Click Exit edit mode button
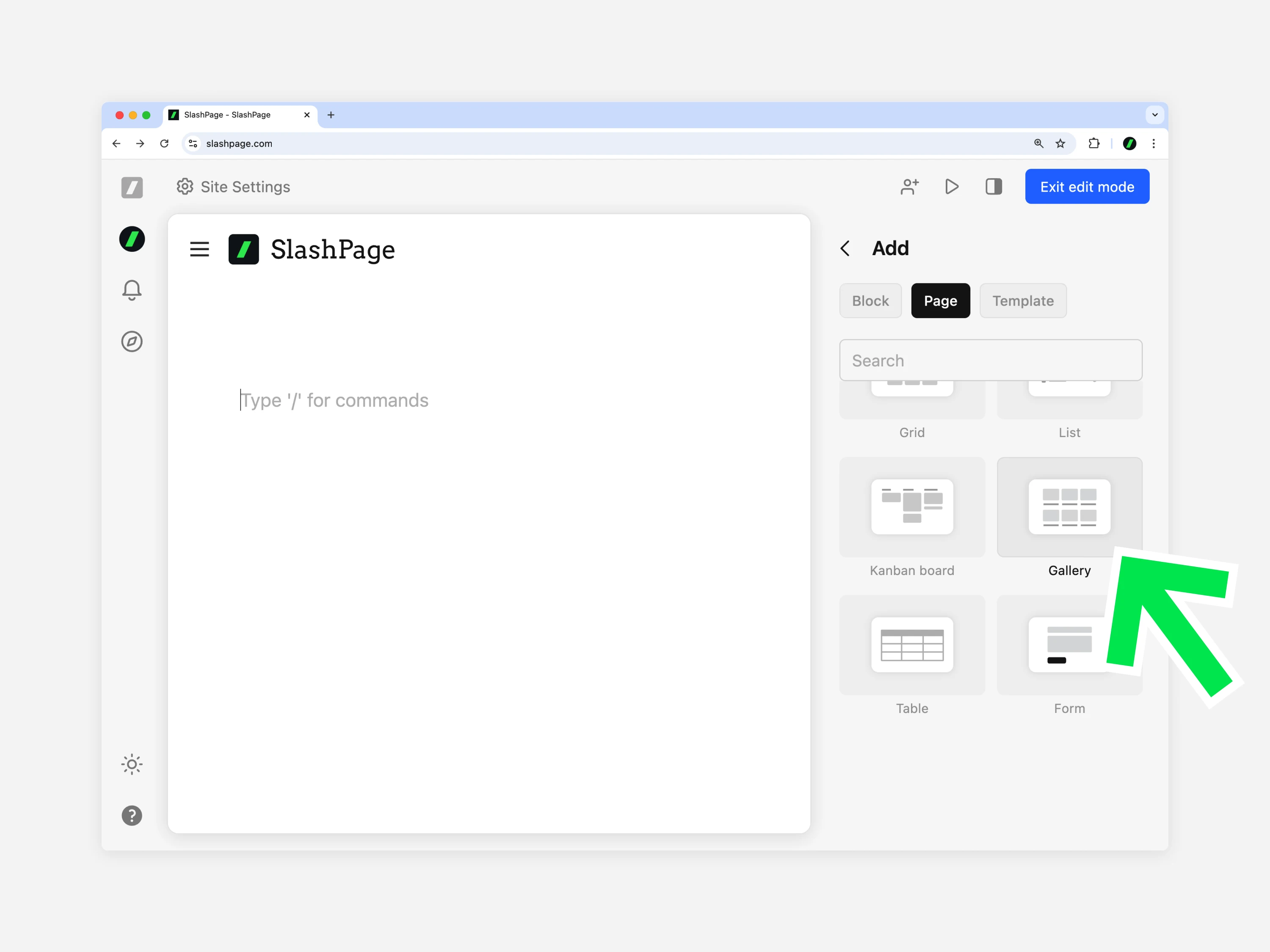 click(1088, 187)
